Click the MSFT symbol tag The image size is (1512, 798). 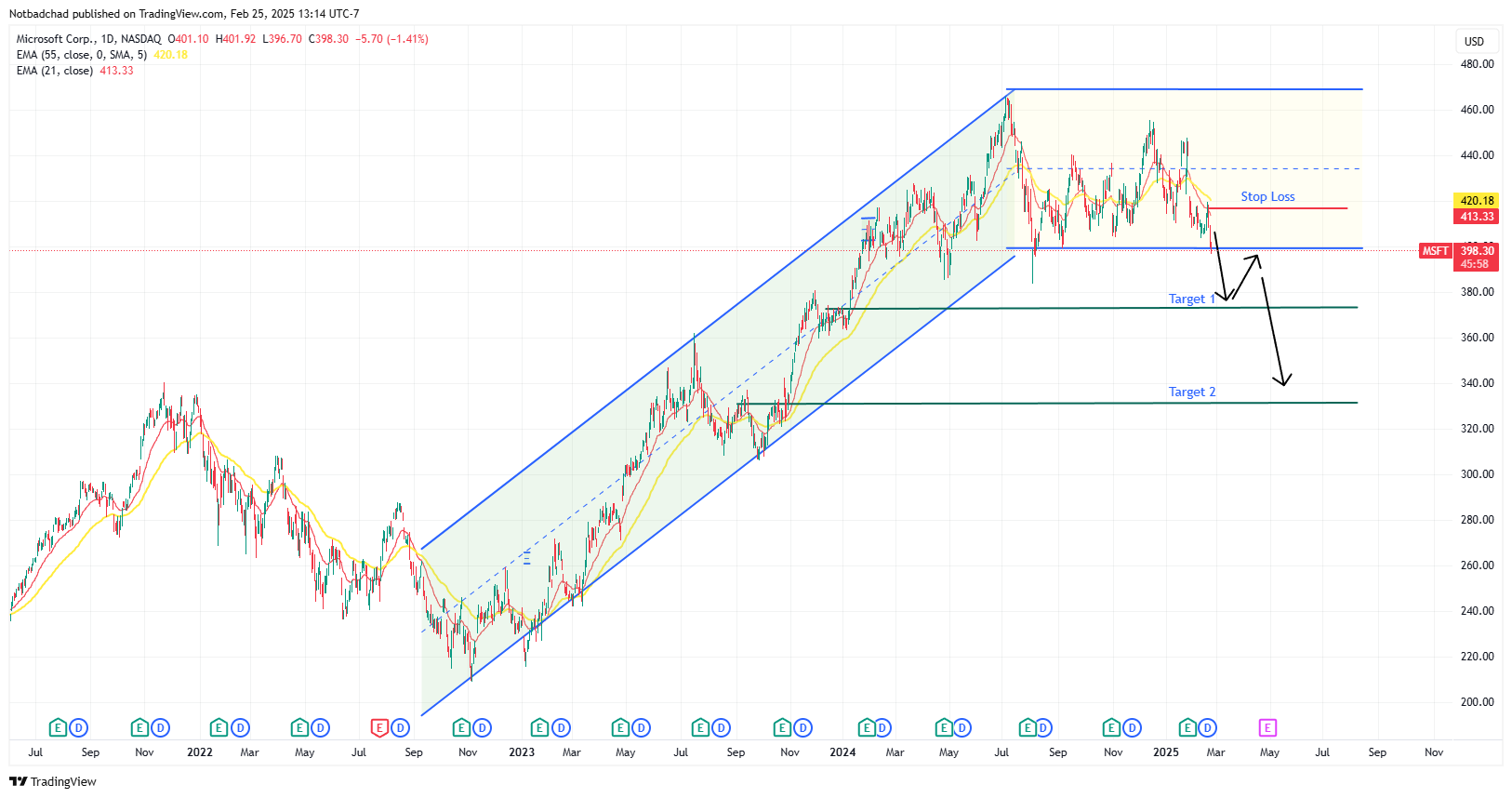click(x=1435, y=251)
